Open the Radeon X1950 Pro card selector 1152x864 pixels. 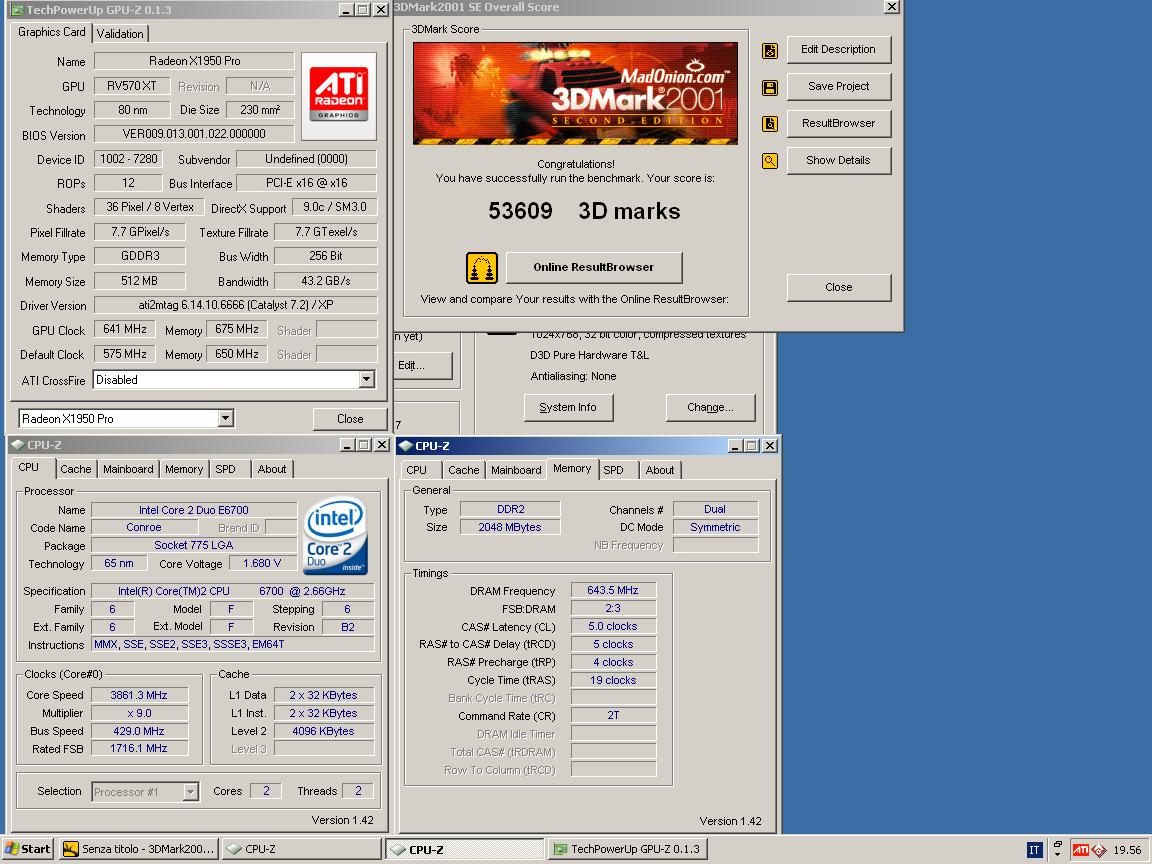[x=226, y=419]
